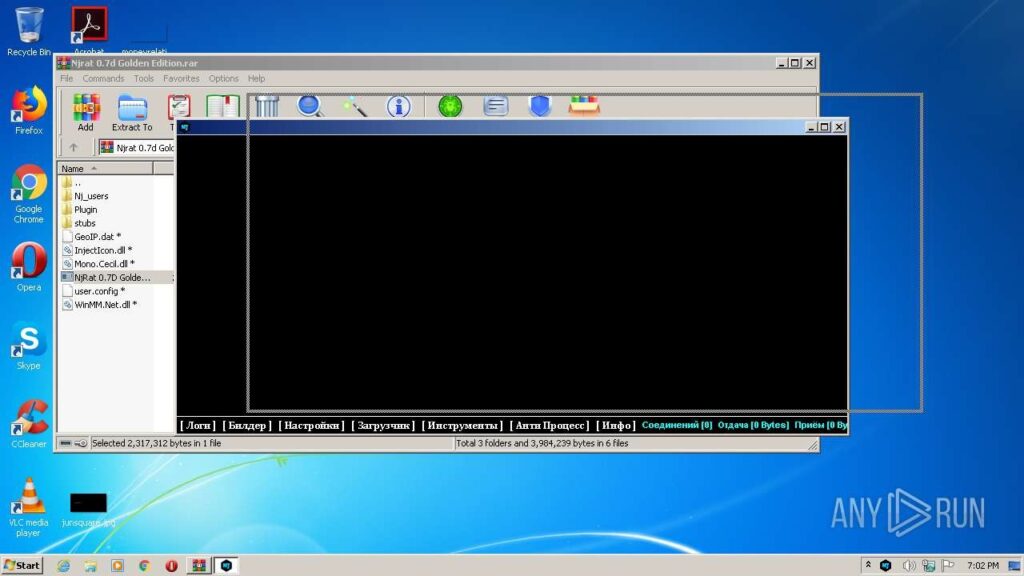Open the Tools menu in WinRAR
Image resolution: width=1024 pixels, height=576 pixels.
click(x=144, y=78)
